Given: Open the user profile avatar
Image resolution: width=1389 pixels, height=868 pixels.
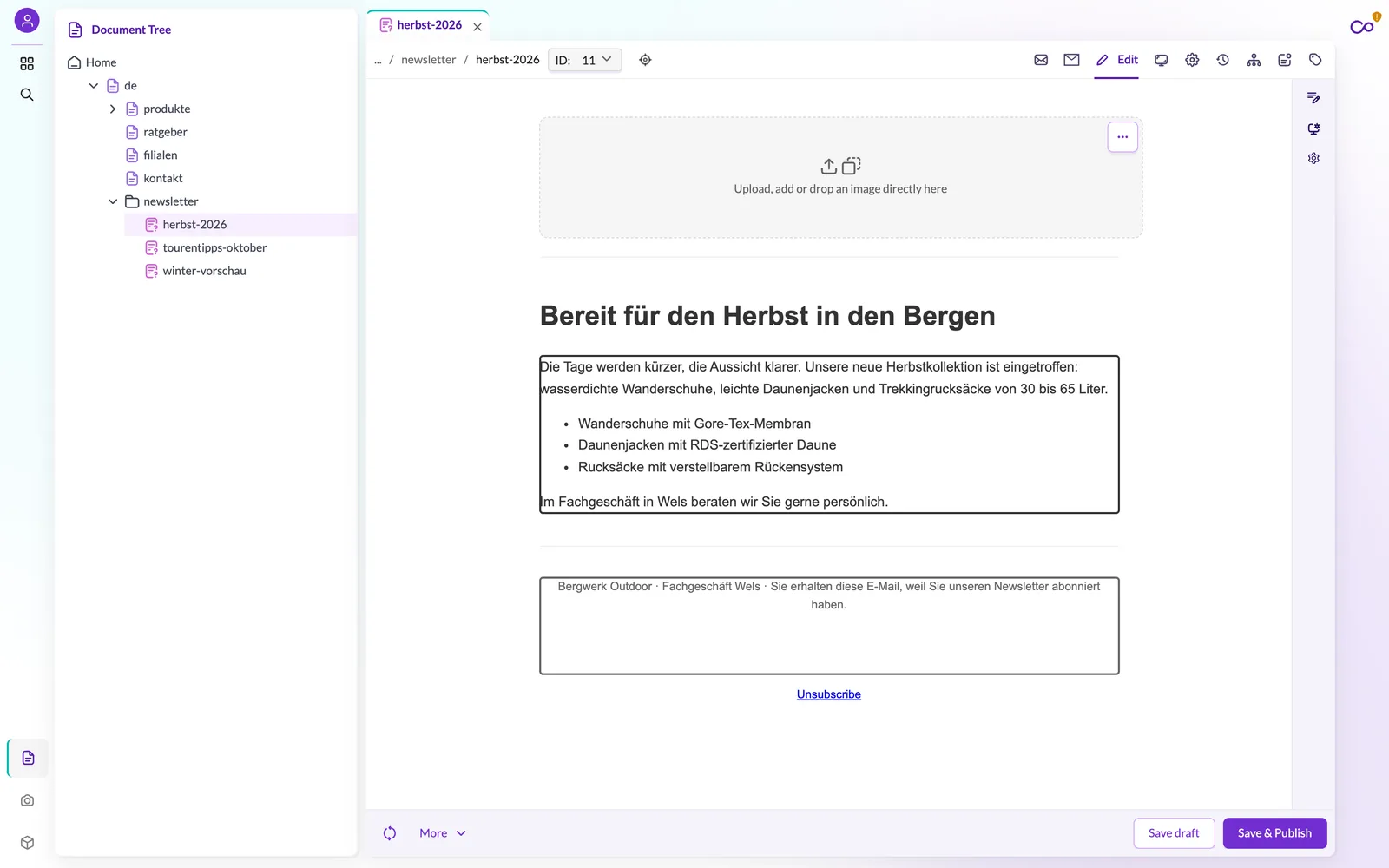Looking at the screenshot, I should point(27,21).
